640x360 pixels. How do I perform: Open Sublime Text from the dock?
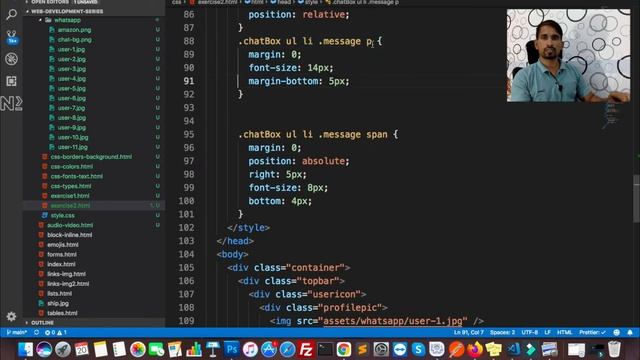coord(362,349)
